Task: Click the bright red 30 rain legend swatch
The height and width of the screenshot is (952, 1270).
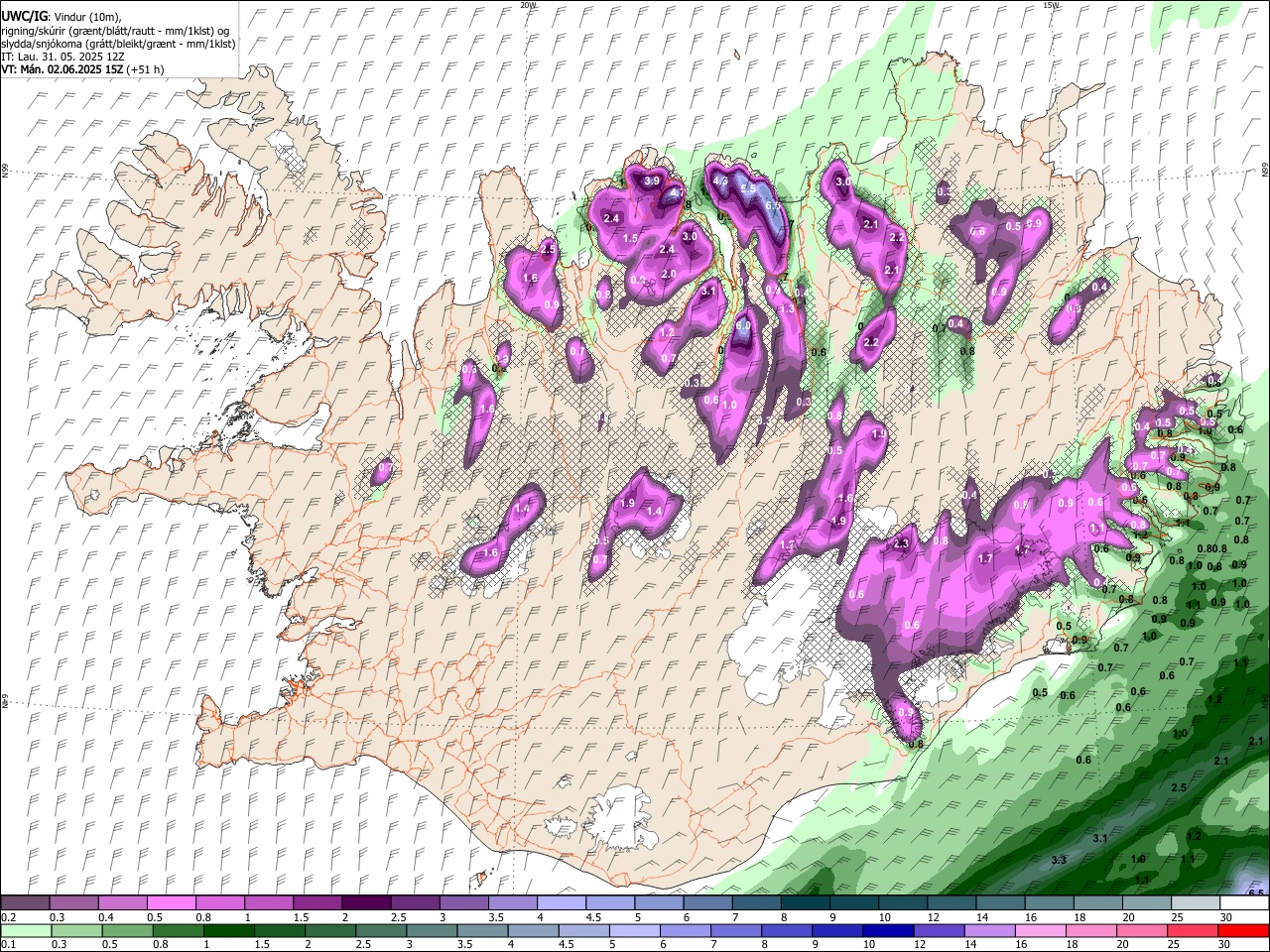Action: [1243, 930]
